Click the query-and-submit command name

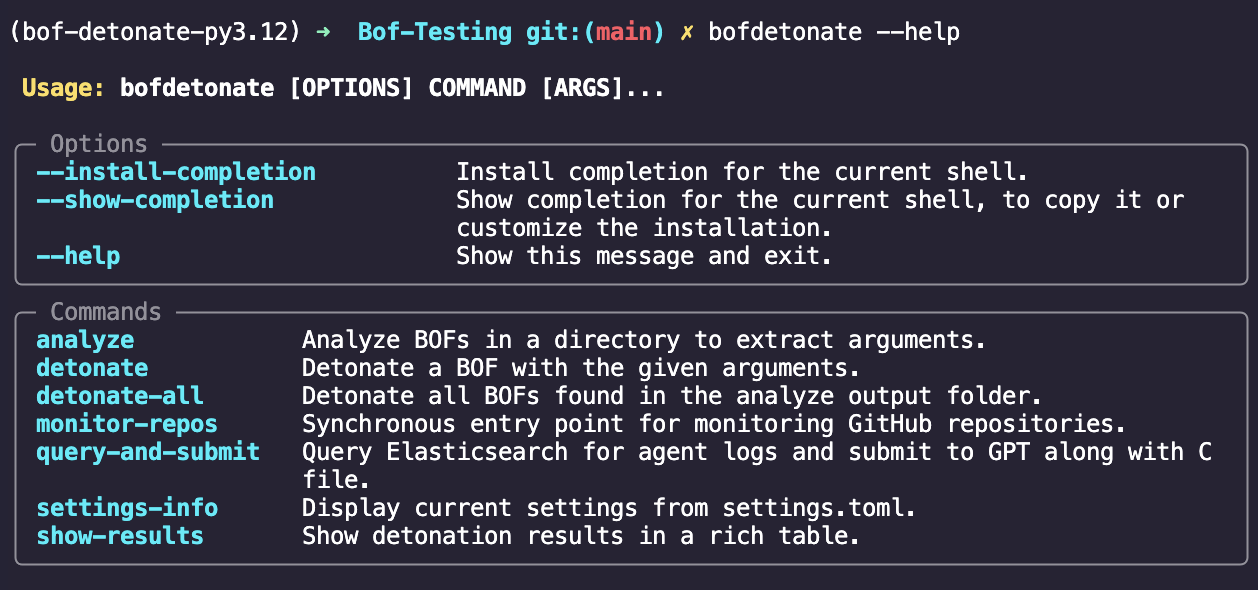148,452
